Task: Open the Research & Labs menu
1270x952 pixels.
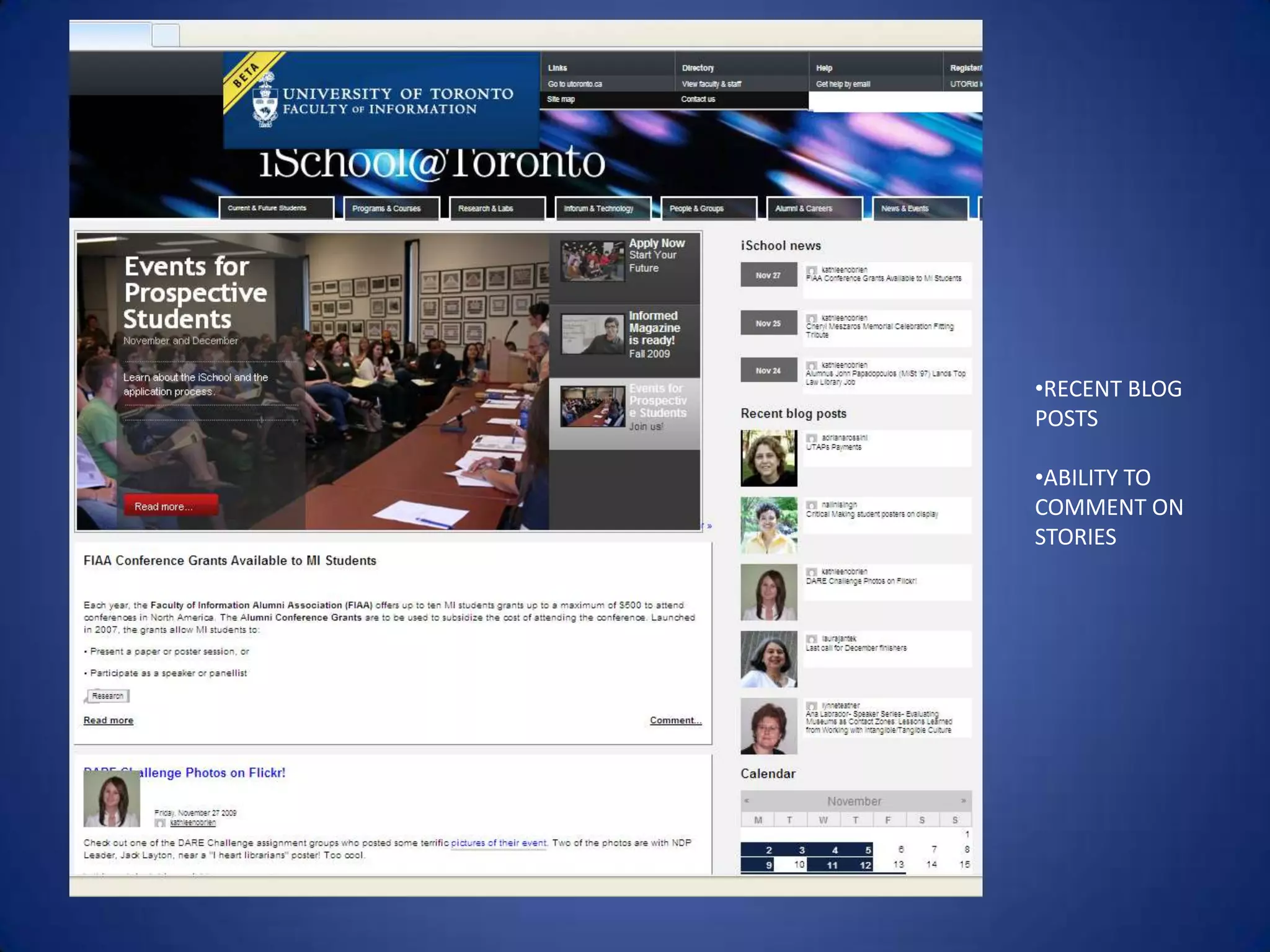Action: pos(497,208)
